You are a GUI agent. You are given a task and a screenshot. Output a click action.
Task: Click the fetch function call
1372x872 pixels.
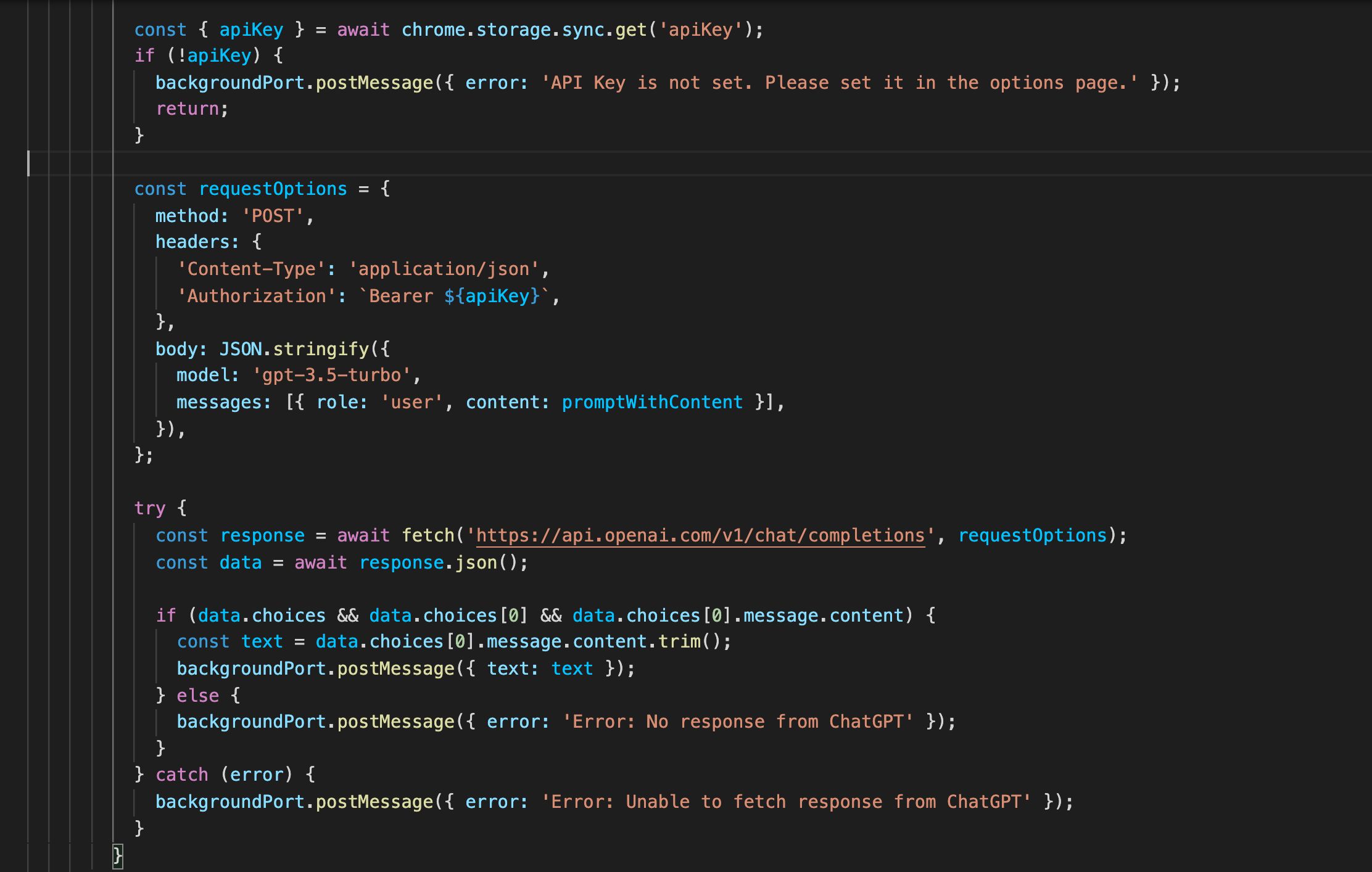coord(428,535)
